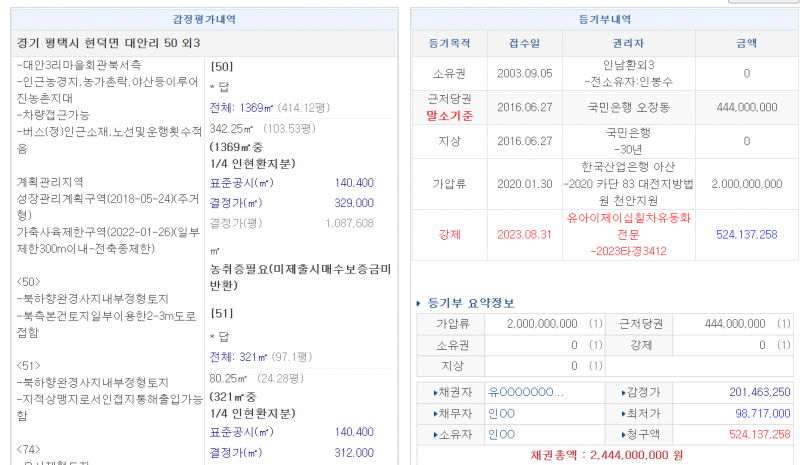800x465 pixels.
Task: Click the red 말소기준 label
Action: click(449, 116)
